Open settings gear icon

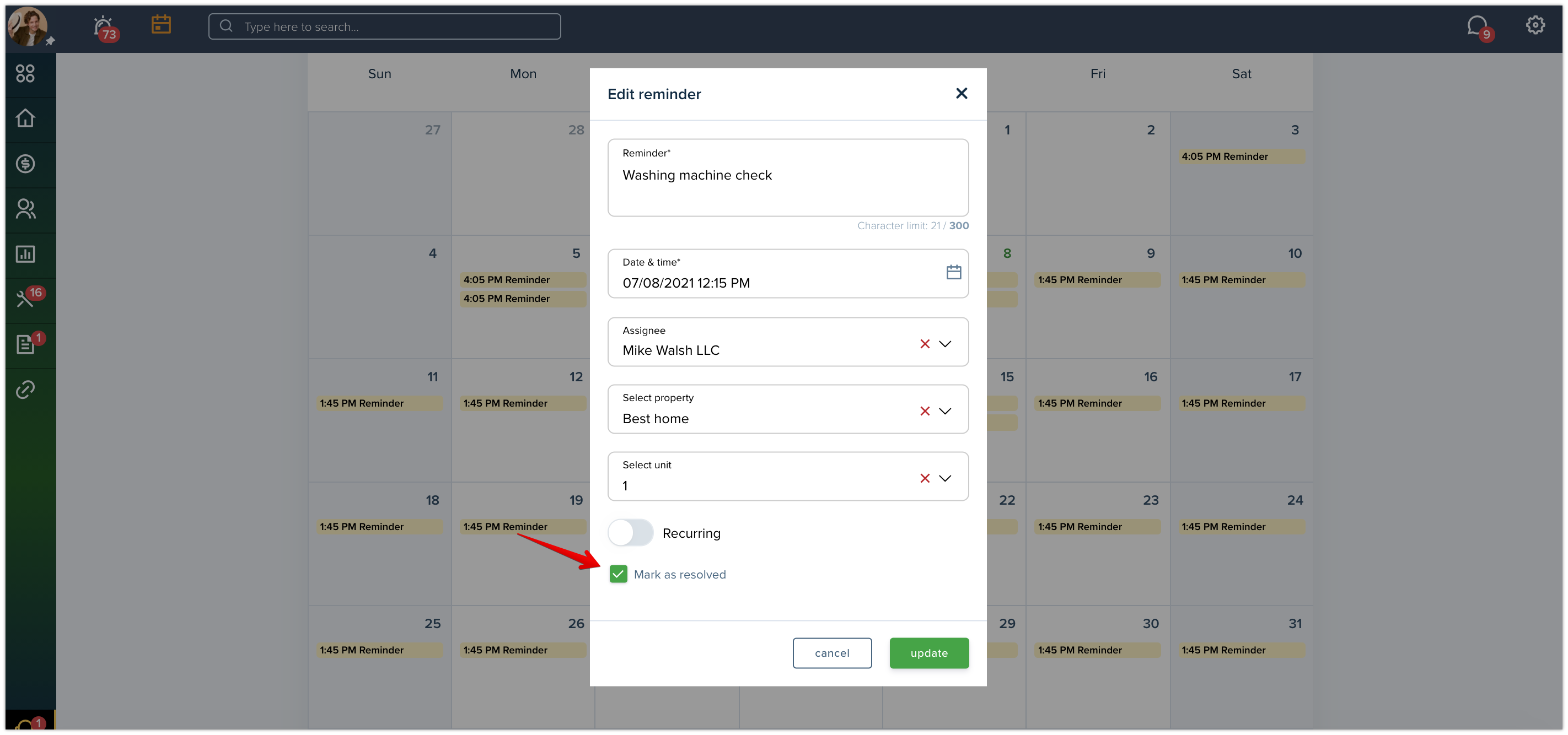(1535, 25)
